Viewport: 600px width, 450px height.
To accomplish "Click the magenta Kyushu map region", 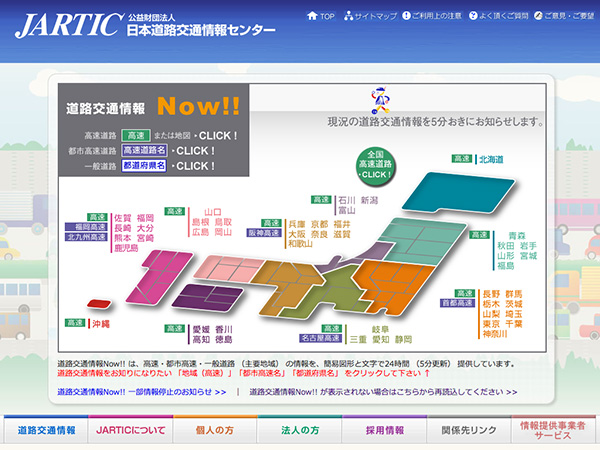I will (158, 277).
